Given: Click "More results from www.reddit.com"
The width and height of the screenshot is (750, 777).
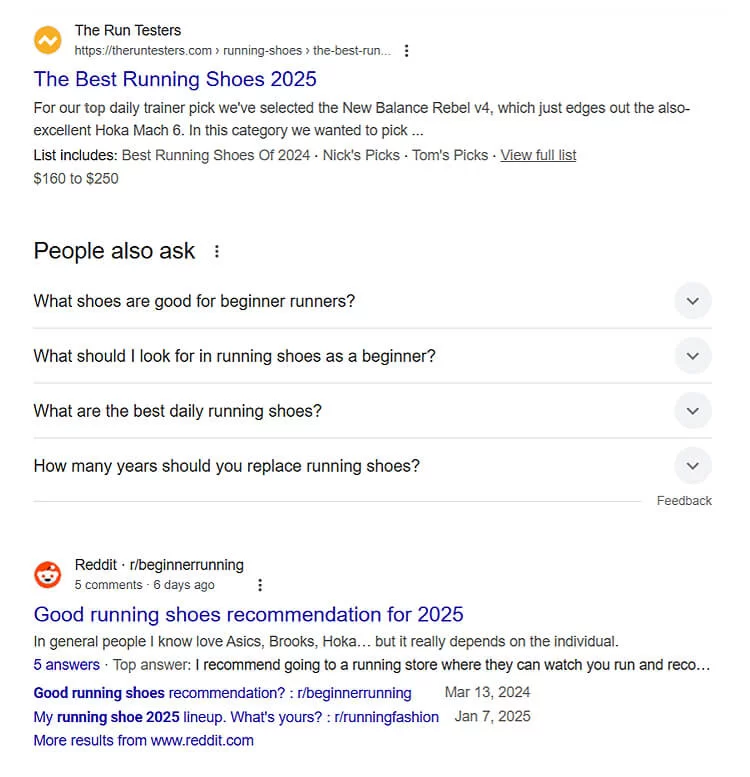Looking at the screenshot, I should [143, 740].
